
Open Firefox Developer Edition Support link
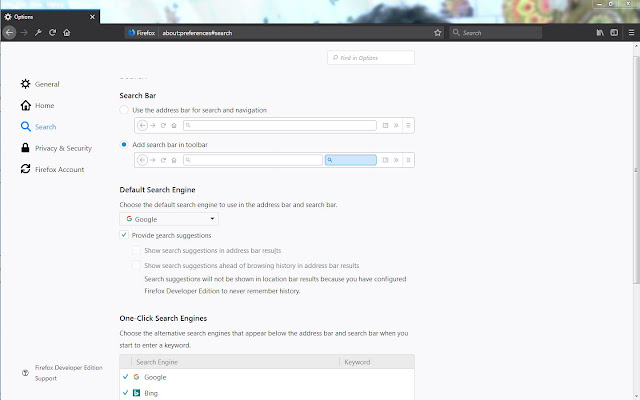(69, 373)
